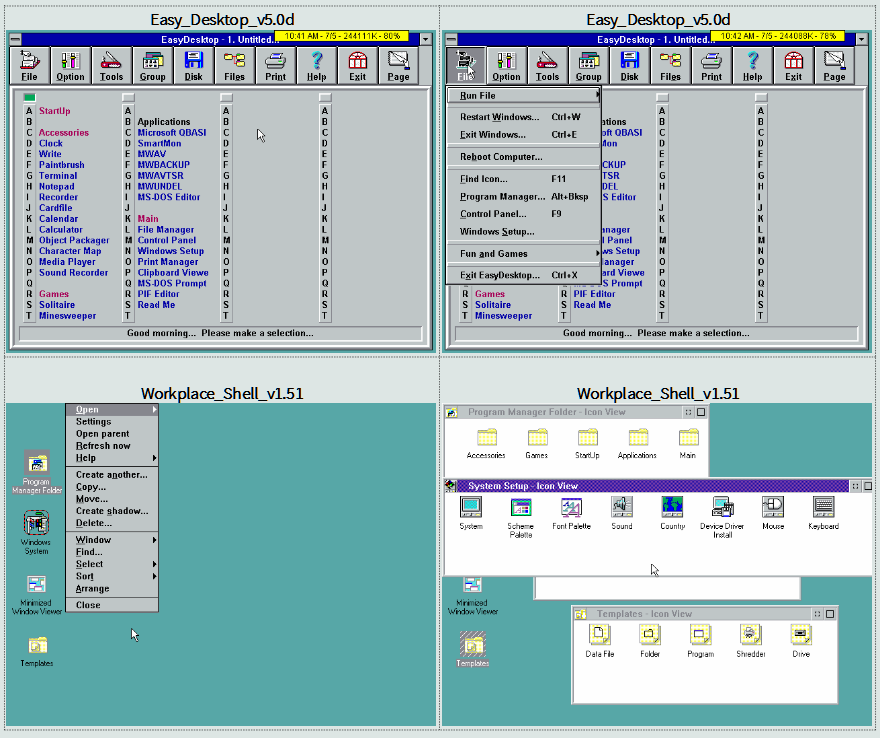
Task: Choose Control Panel... from the File menu
Action: pyautogui.click(x=524, y=214)
